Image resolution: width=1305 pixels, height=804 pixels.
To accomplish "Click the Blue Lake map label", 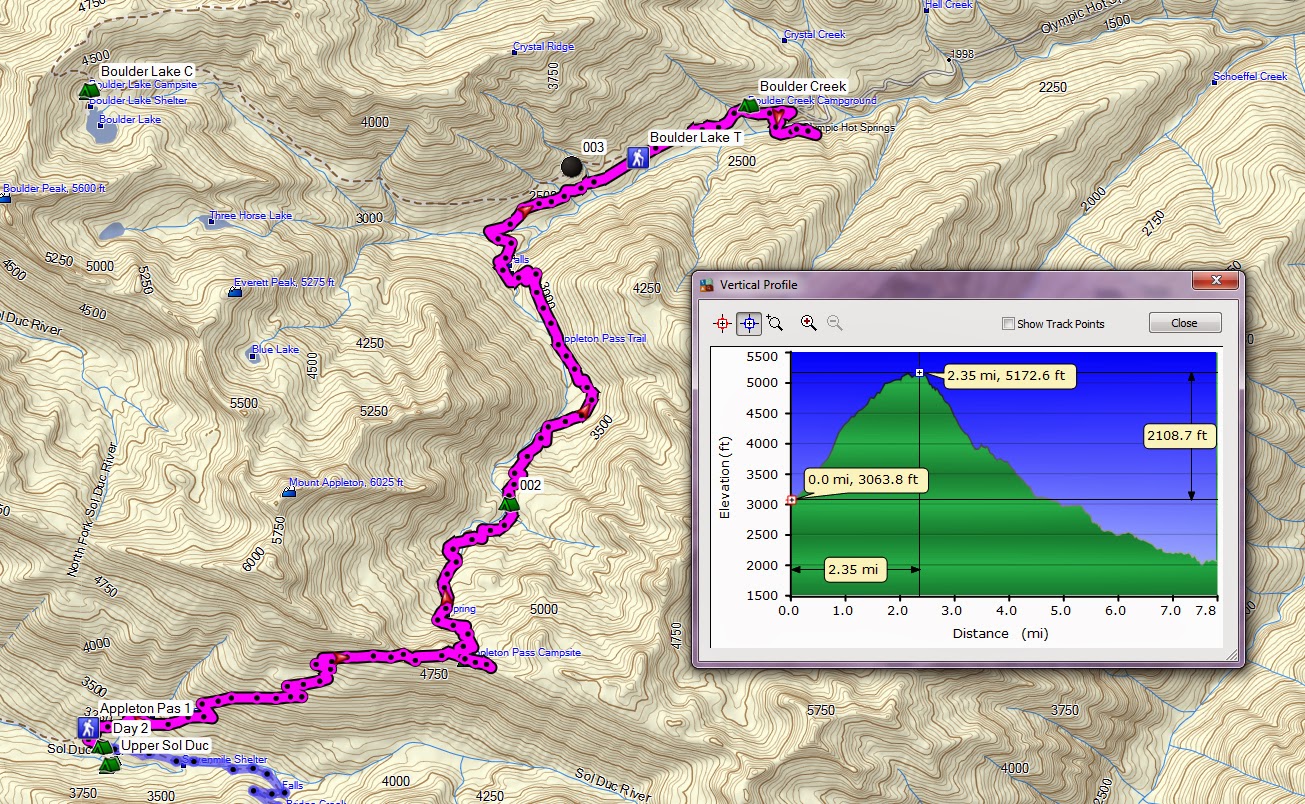I will (x=276, y=350).
